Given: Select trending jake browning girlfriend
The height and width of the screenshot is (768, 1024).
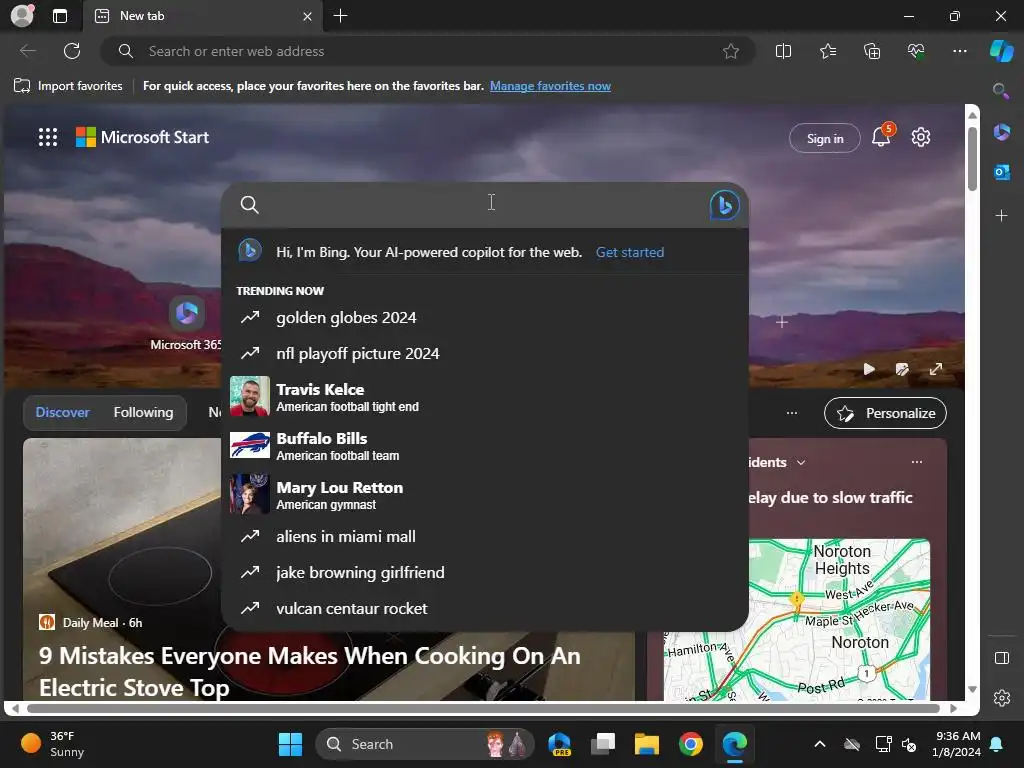Looking at the screenshot, I should pyautogui.click(x=484, y=573).
